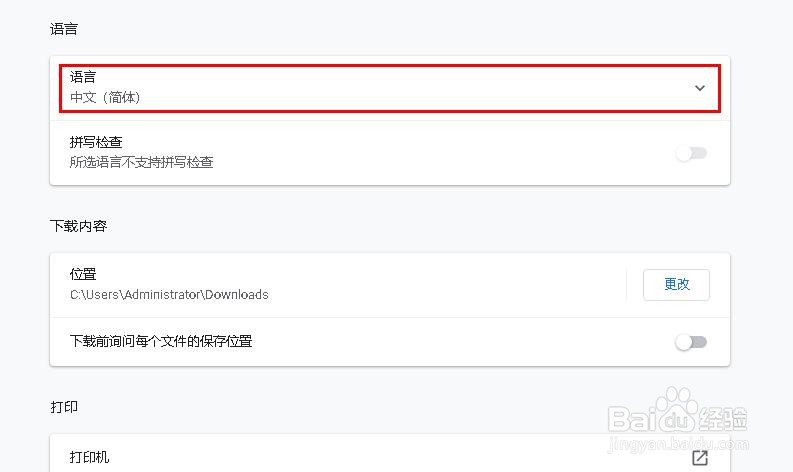Viewport: 793px width, 472px height.
Task: Click the 下载前询问每个文件的保存位置 label
Action: pos(161,341)
